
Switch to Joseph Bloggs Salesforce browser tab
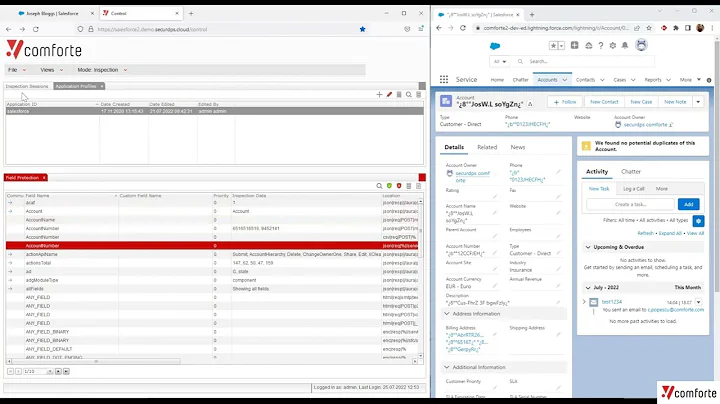click(x=51, y=13)
